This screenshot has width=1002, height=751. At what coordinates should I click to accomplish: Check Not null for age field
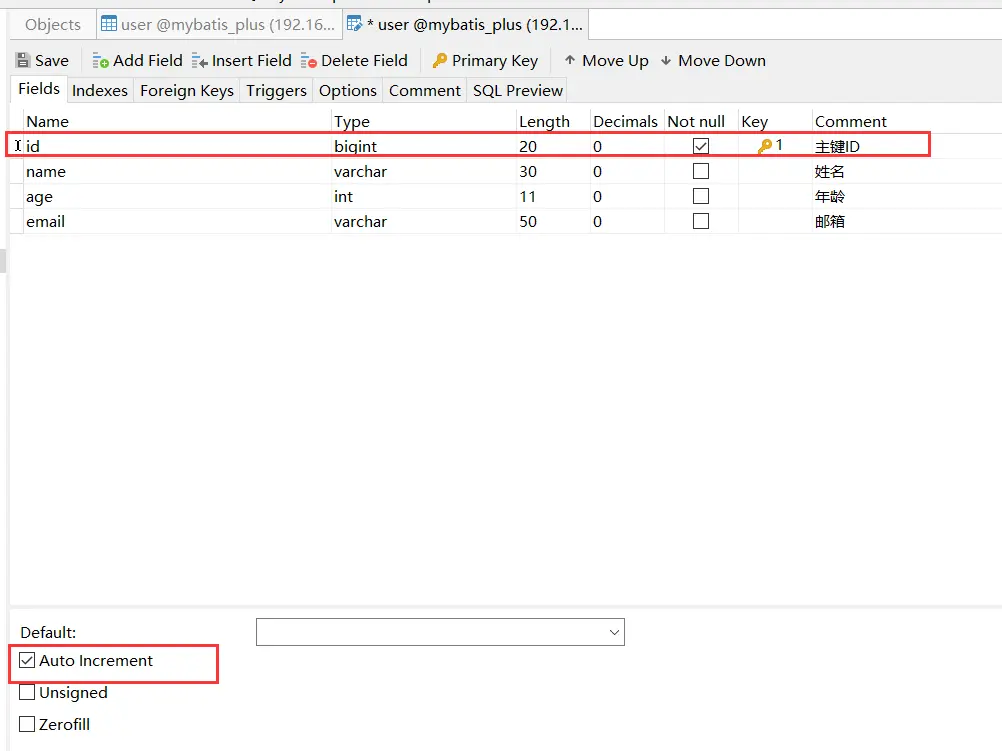[x=701, y=196]
